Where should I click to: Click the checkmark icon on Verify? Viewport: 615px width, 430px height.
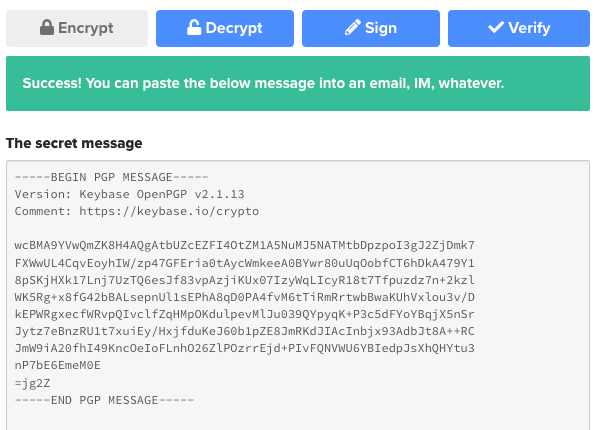point(496,27)
